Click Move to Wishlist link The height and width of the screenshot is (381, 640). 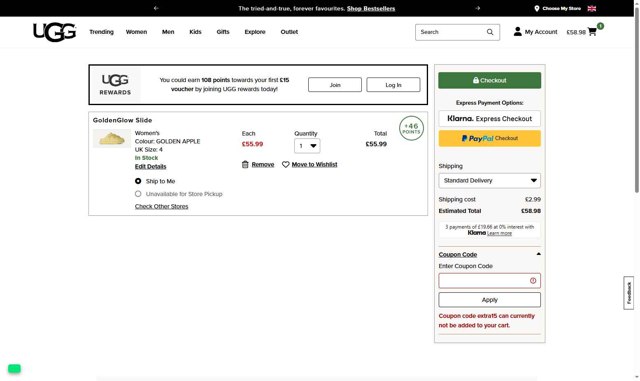tap(314, 165)
